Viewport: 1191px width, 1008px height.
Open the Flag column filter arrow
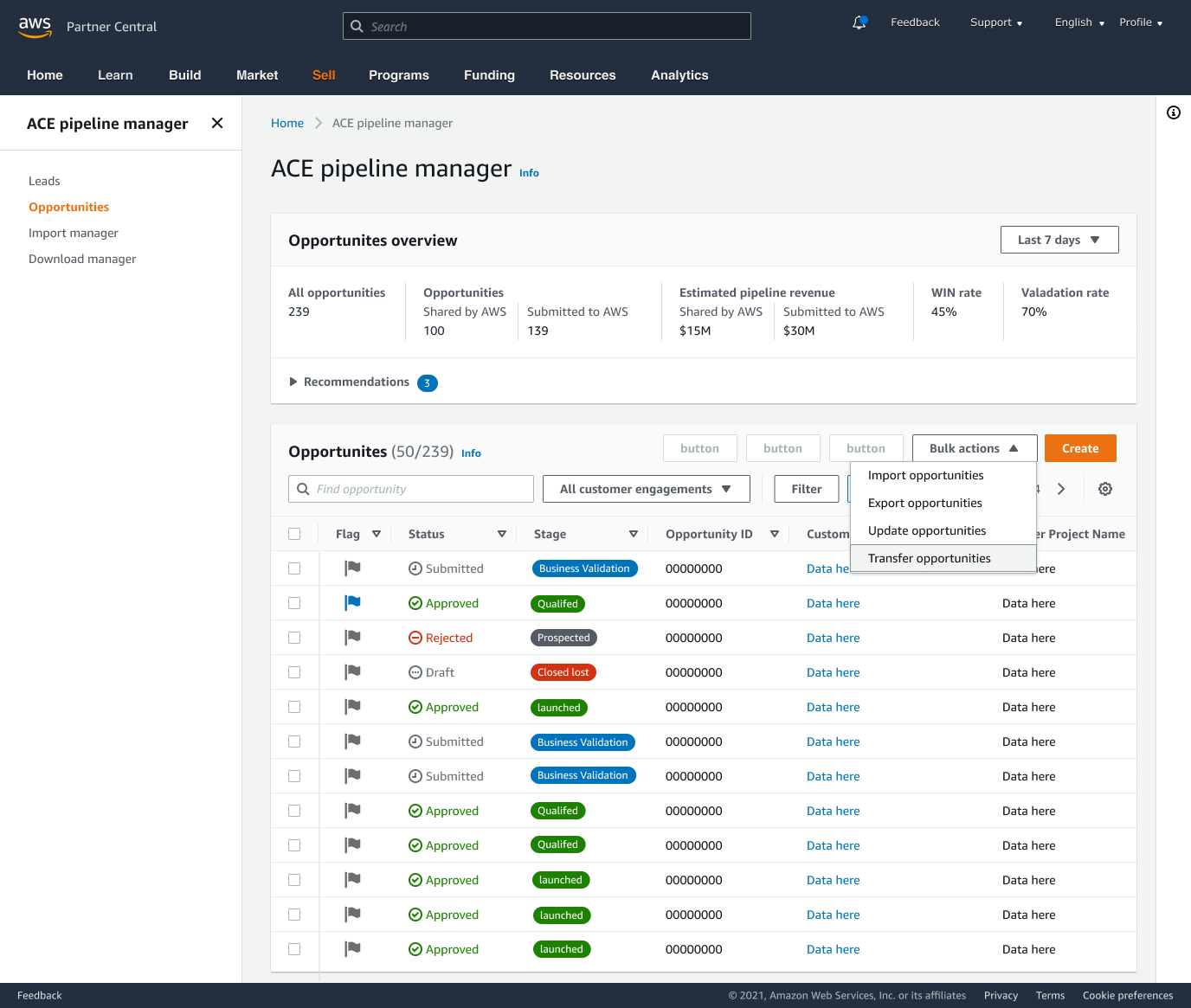377,534
